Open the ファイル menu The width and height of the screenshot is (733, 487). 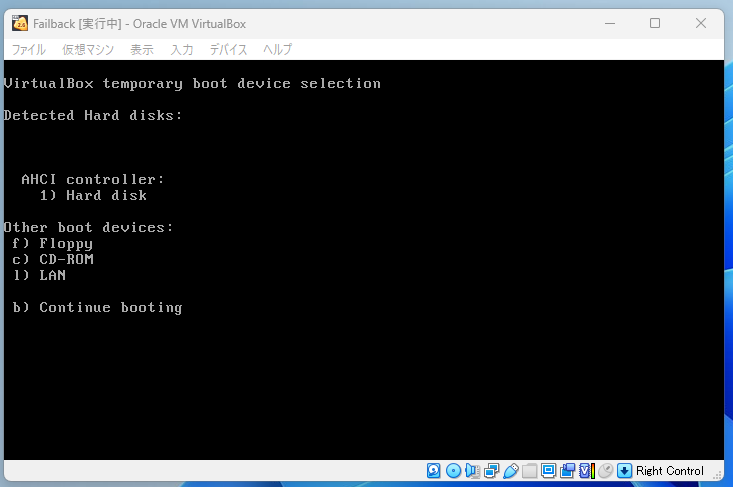pyautogui.click(x=29, y=50)
